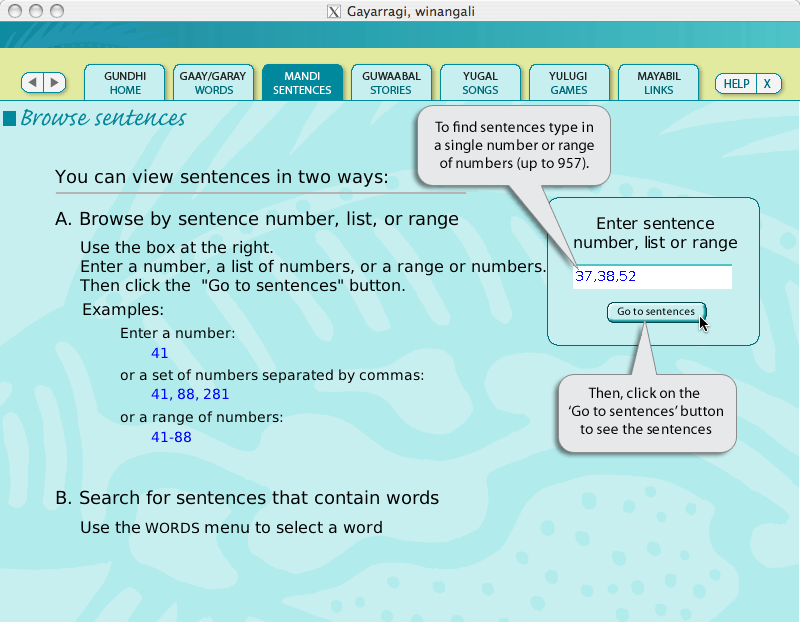Click the 'Browse sentences' heading
Screen dimensions: 800x622
click(103, 119)
